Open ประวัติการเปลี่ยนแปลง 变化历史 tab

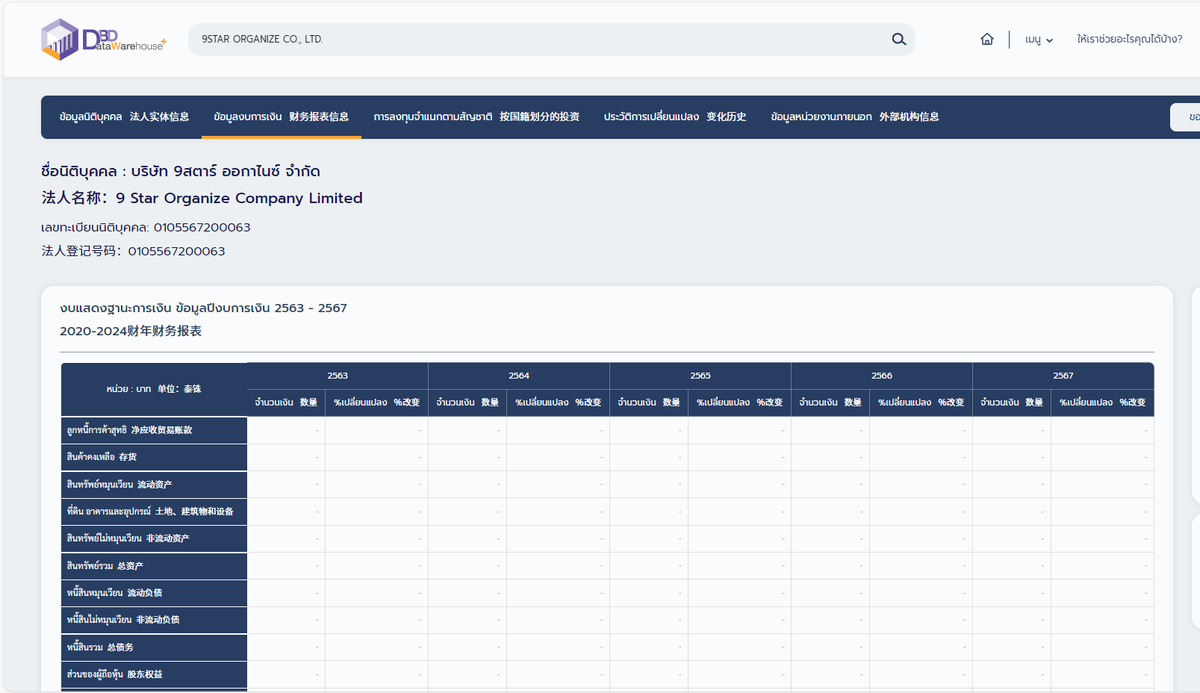(x=675, y=117)
